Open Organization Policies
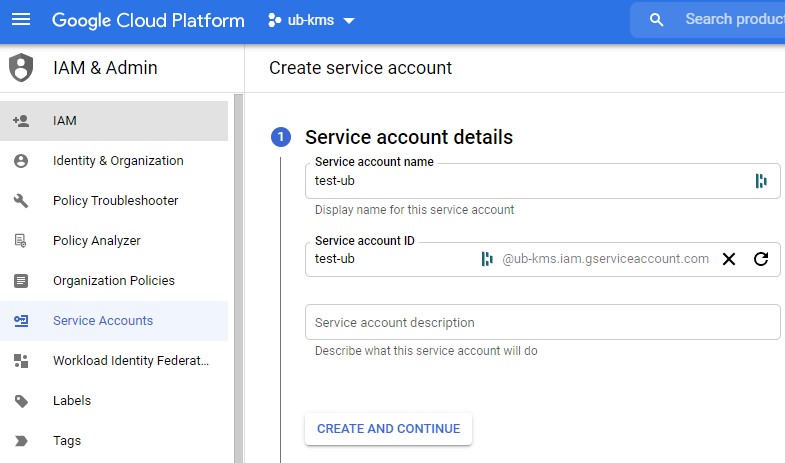 coord(114,281)
